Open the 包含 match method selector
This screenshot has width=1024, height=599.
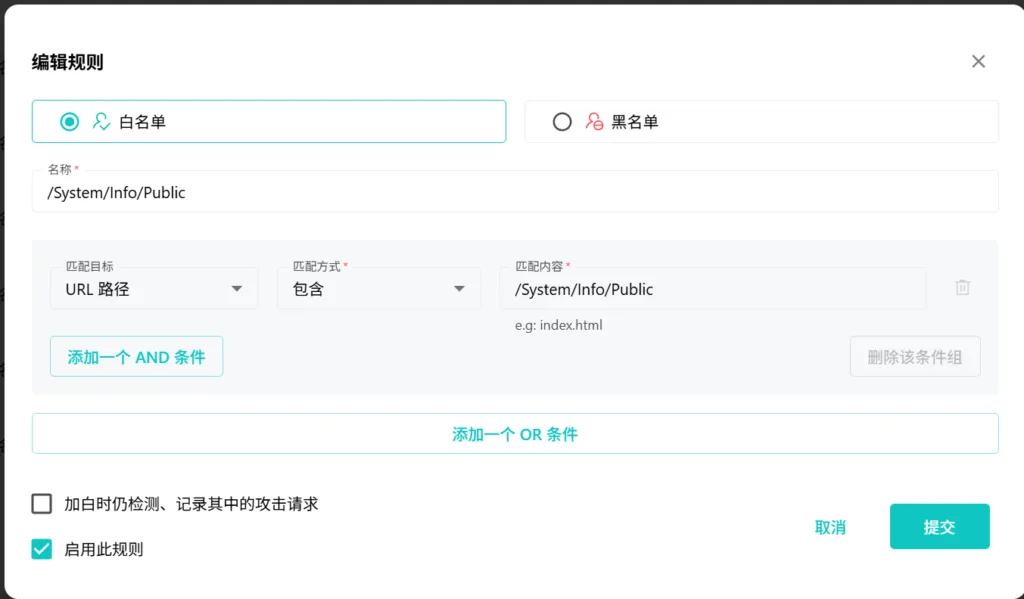(360, 289)
